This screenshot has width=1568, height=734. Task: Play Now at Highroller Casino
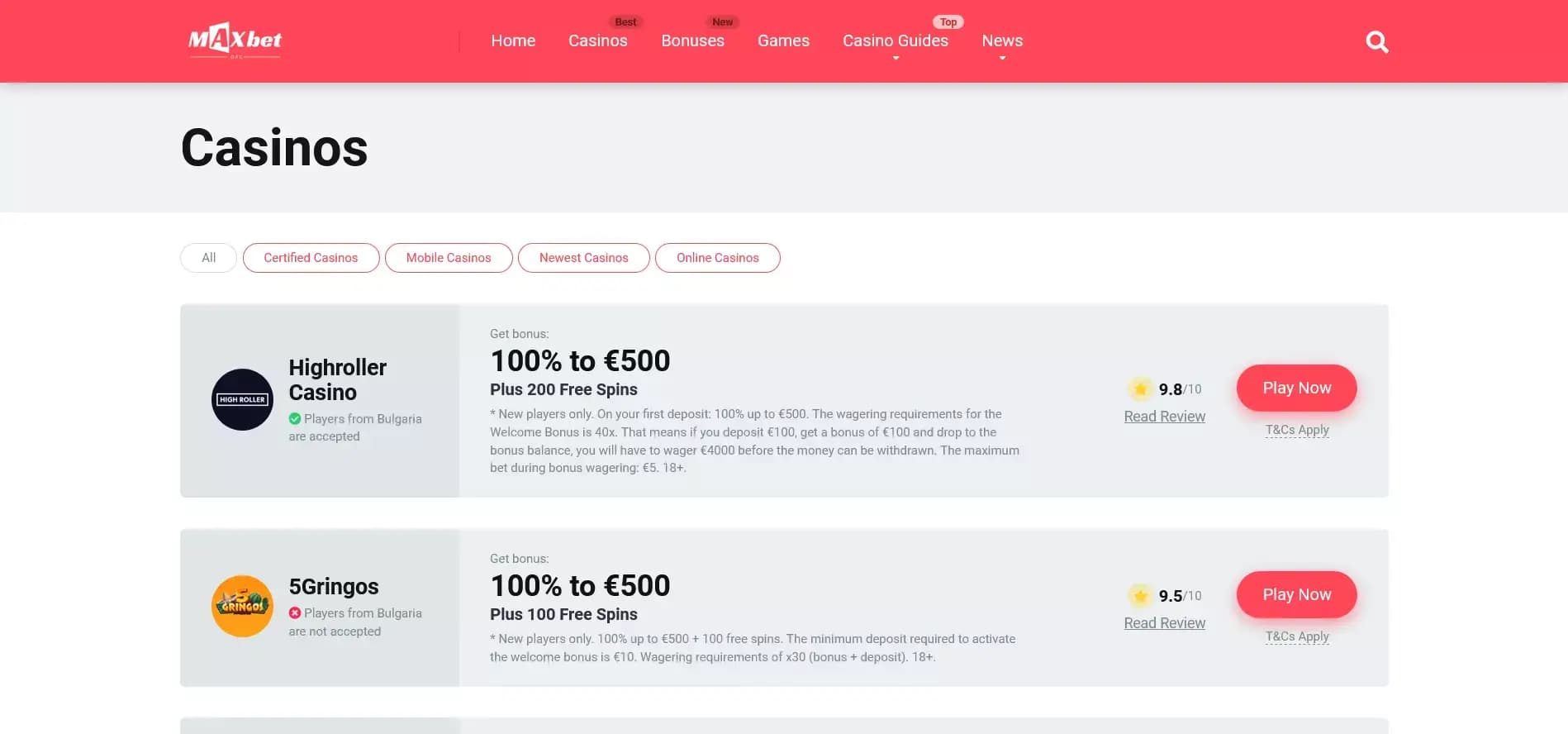(1296, 388)
